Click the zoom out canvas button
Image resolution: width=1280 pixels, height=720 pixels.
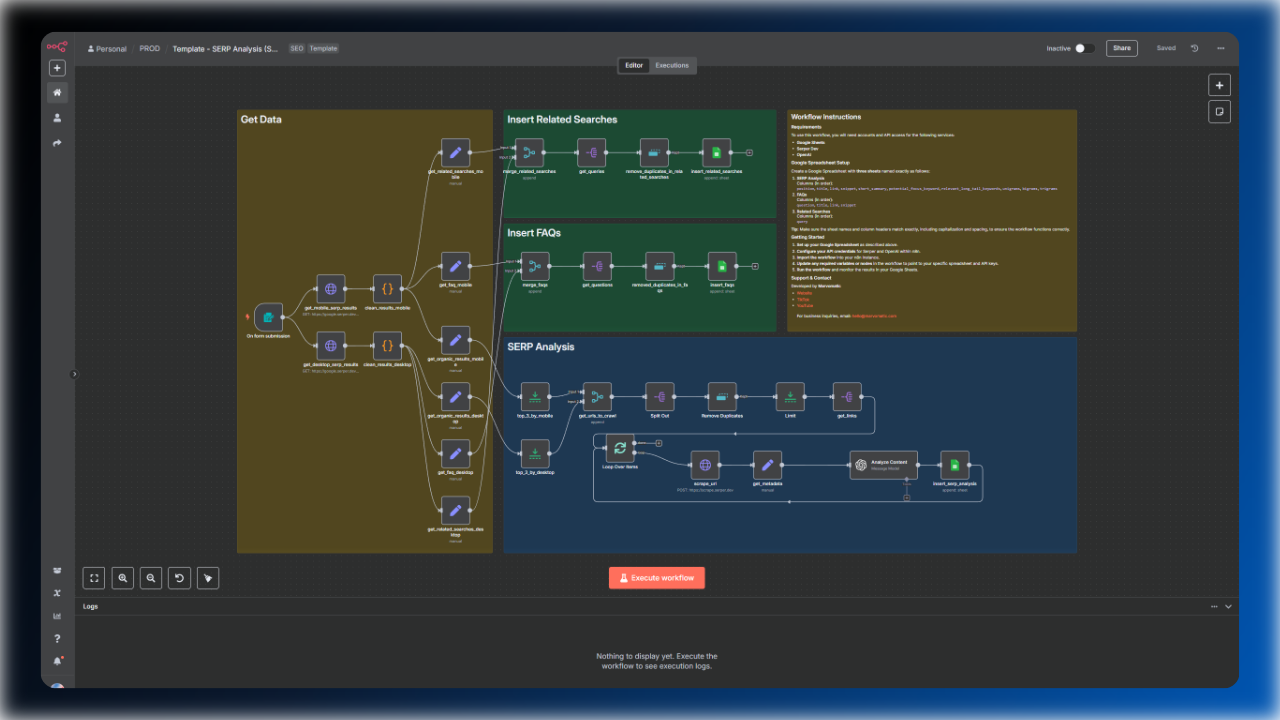151,577
